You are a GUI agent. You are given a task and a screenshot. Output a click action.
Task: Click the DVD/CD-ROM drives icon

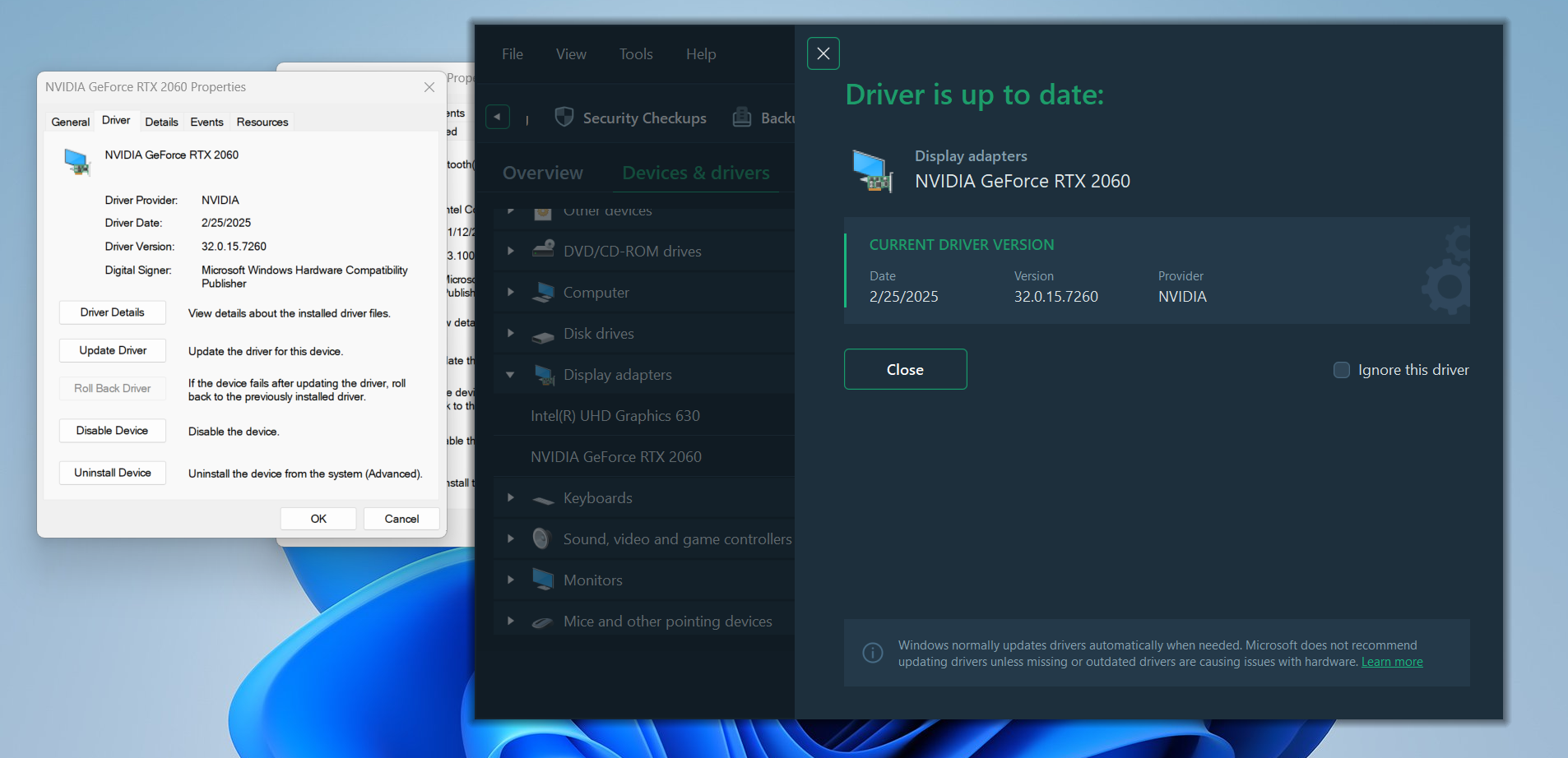pos(543,251)
